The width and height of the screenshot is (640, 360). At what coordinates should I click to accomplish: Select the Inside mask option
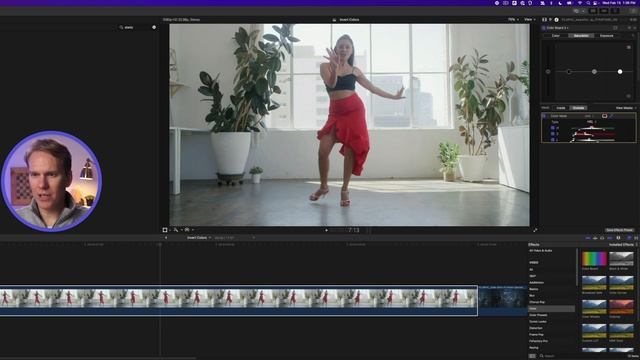pyautogui.click(x=561, y=108)
